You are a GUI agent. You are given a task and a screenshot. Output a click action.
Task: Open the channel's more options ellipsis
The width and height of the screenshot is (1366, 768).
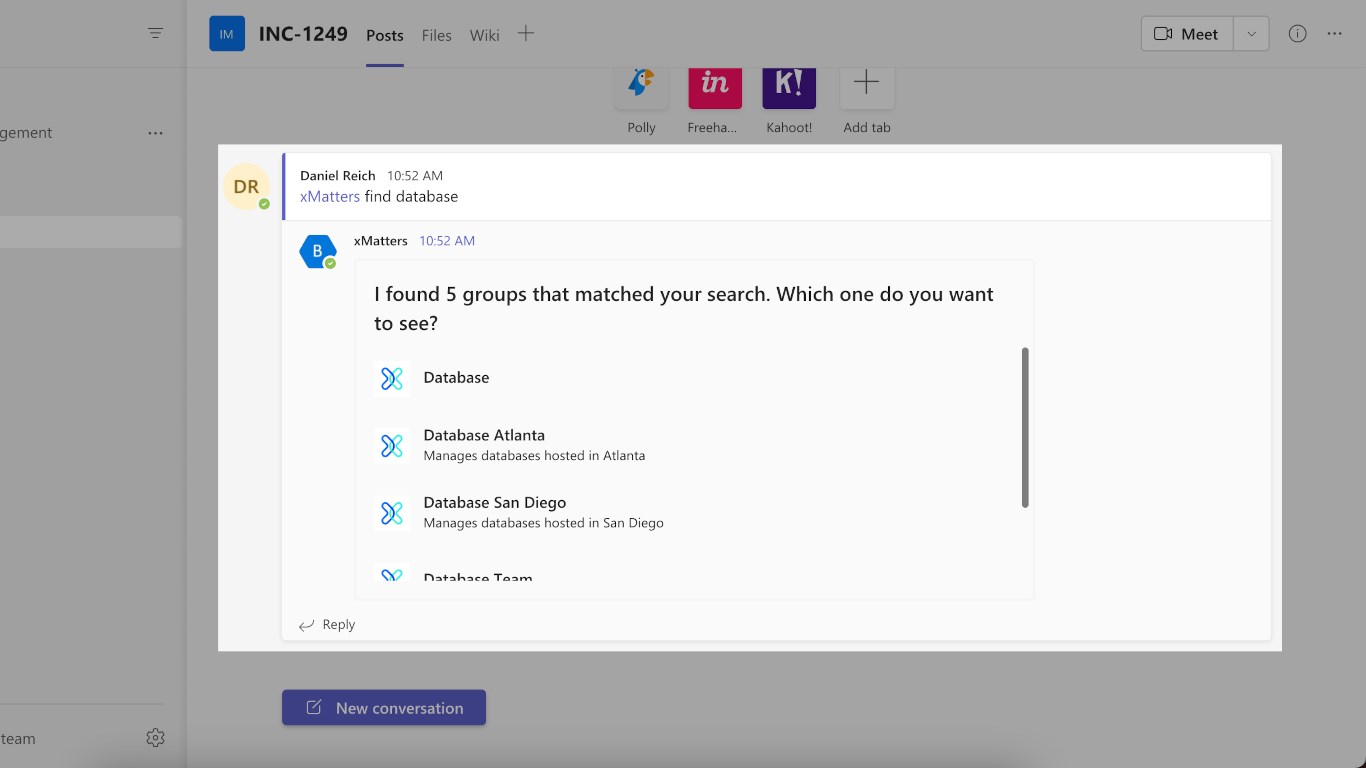tap(1335, 34)
